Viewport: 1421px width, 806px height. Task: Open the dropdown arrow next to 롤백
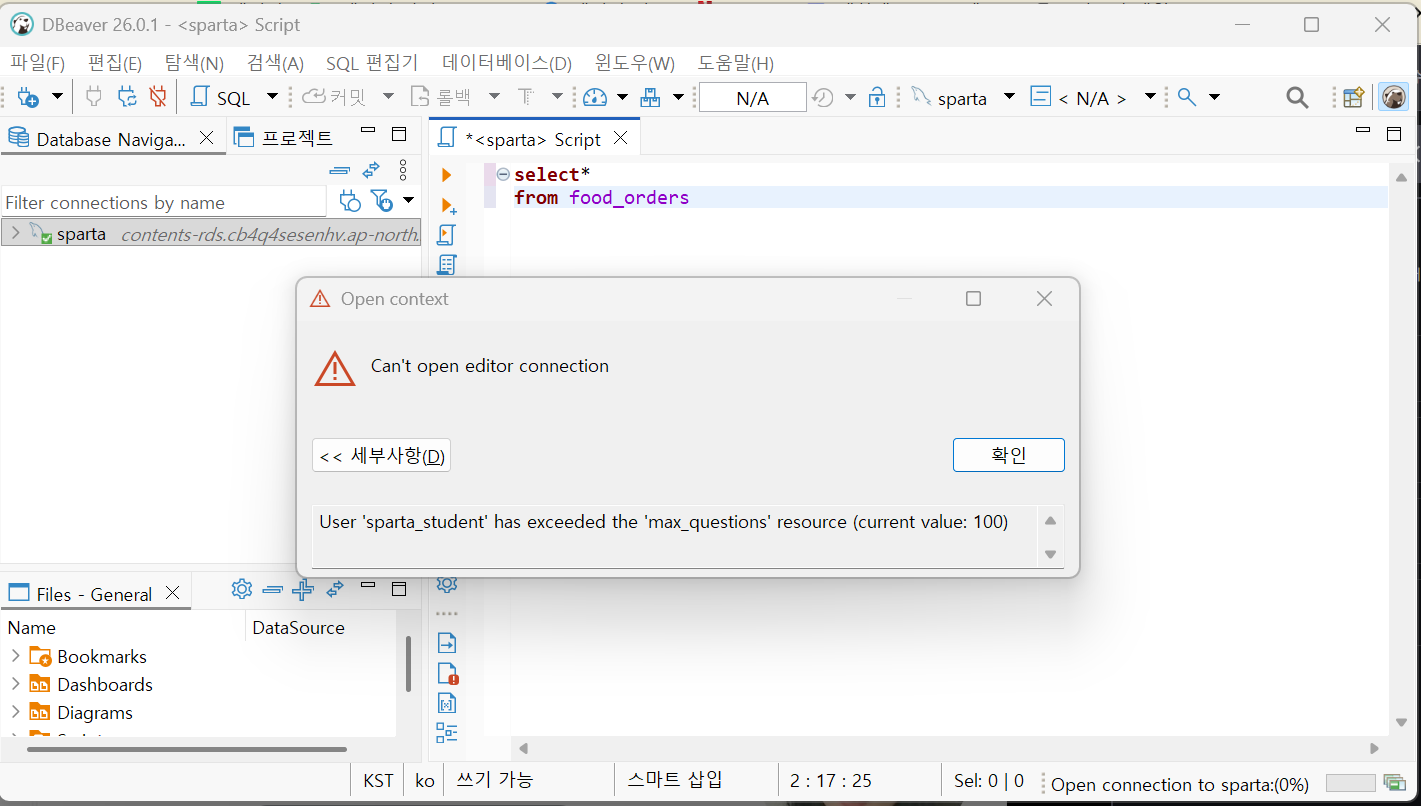tap(494, 97)
